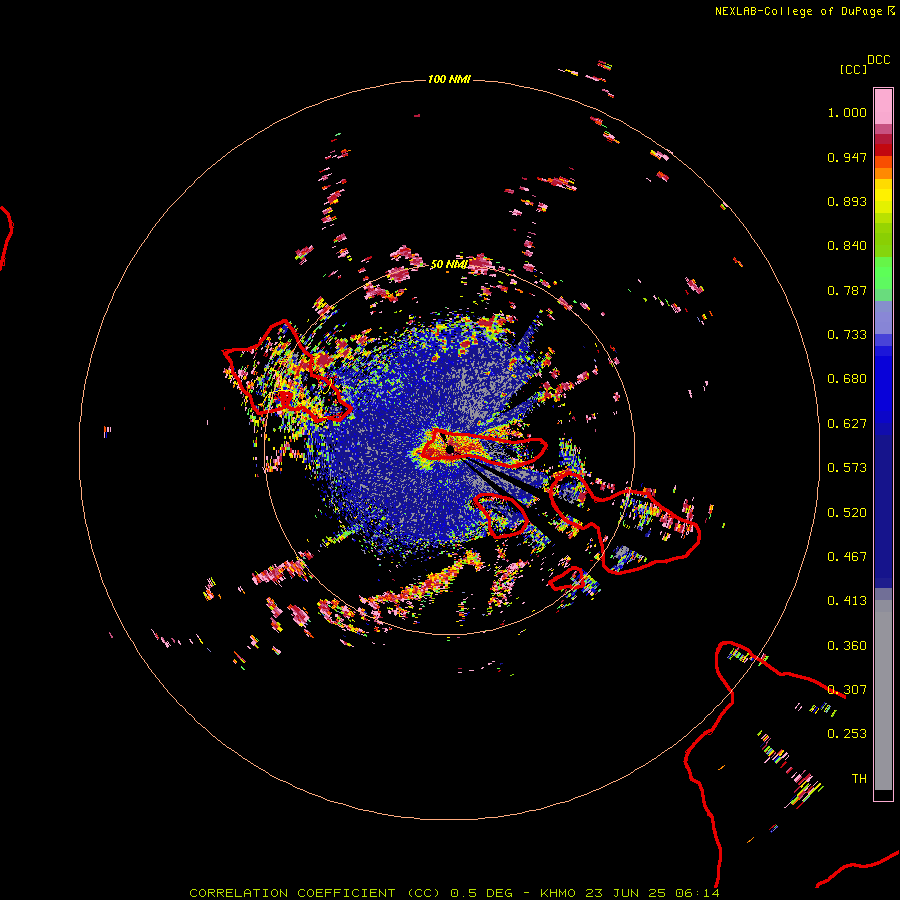Click the 0.680 scale label
This screenshot has width=900, height=900.
pyautogui.click(x=847, y=379)
